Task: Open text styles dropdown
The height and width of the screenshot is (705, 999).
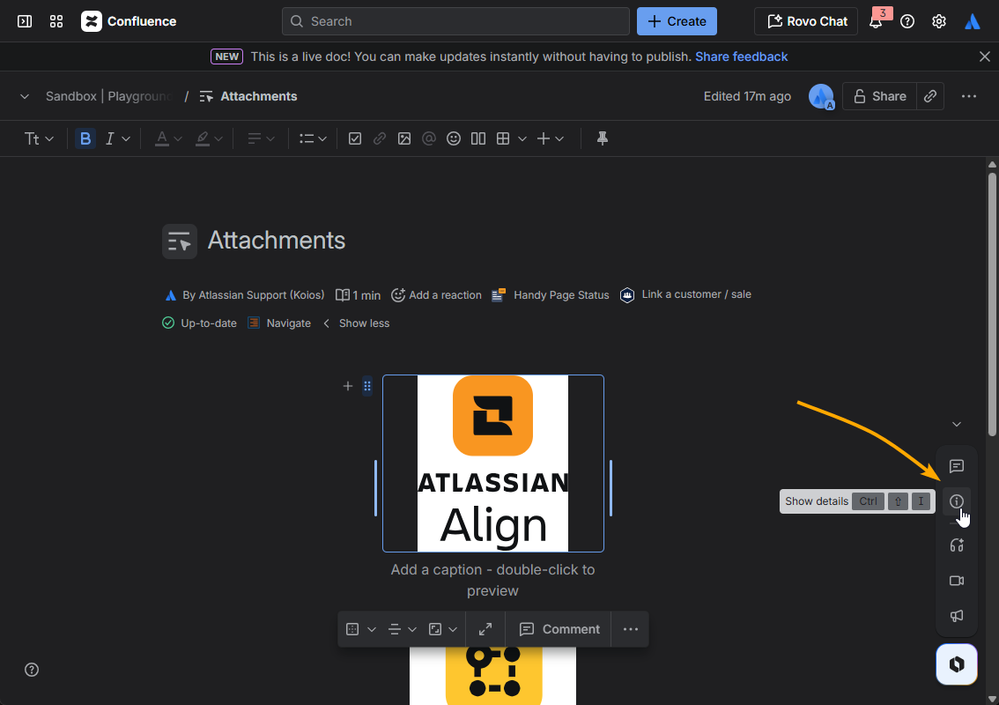Action: tap(38, 138)
